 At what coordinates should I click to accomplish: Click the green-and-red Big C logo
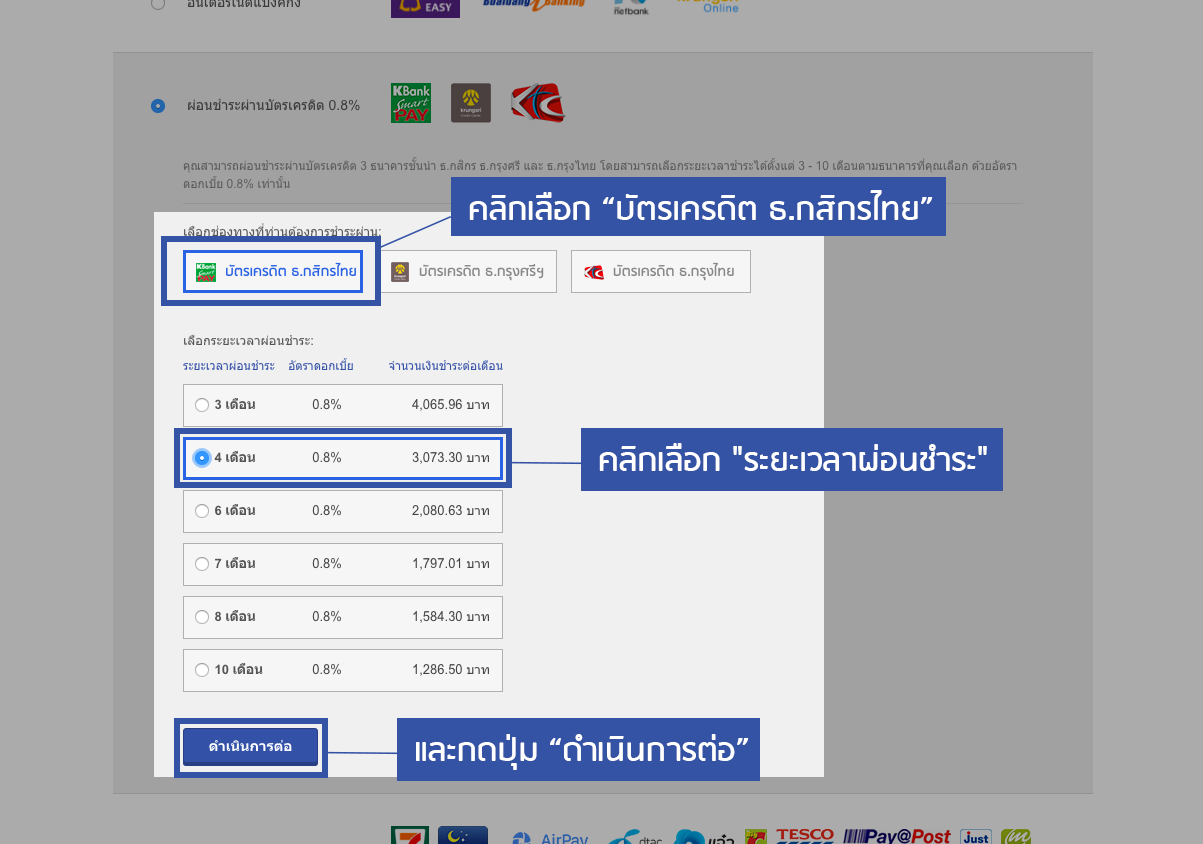pos(756,837)
